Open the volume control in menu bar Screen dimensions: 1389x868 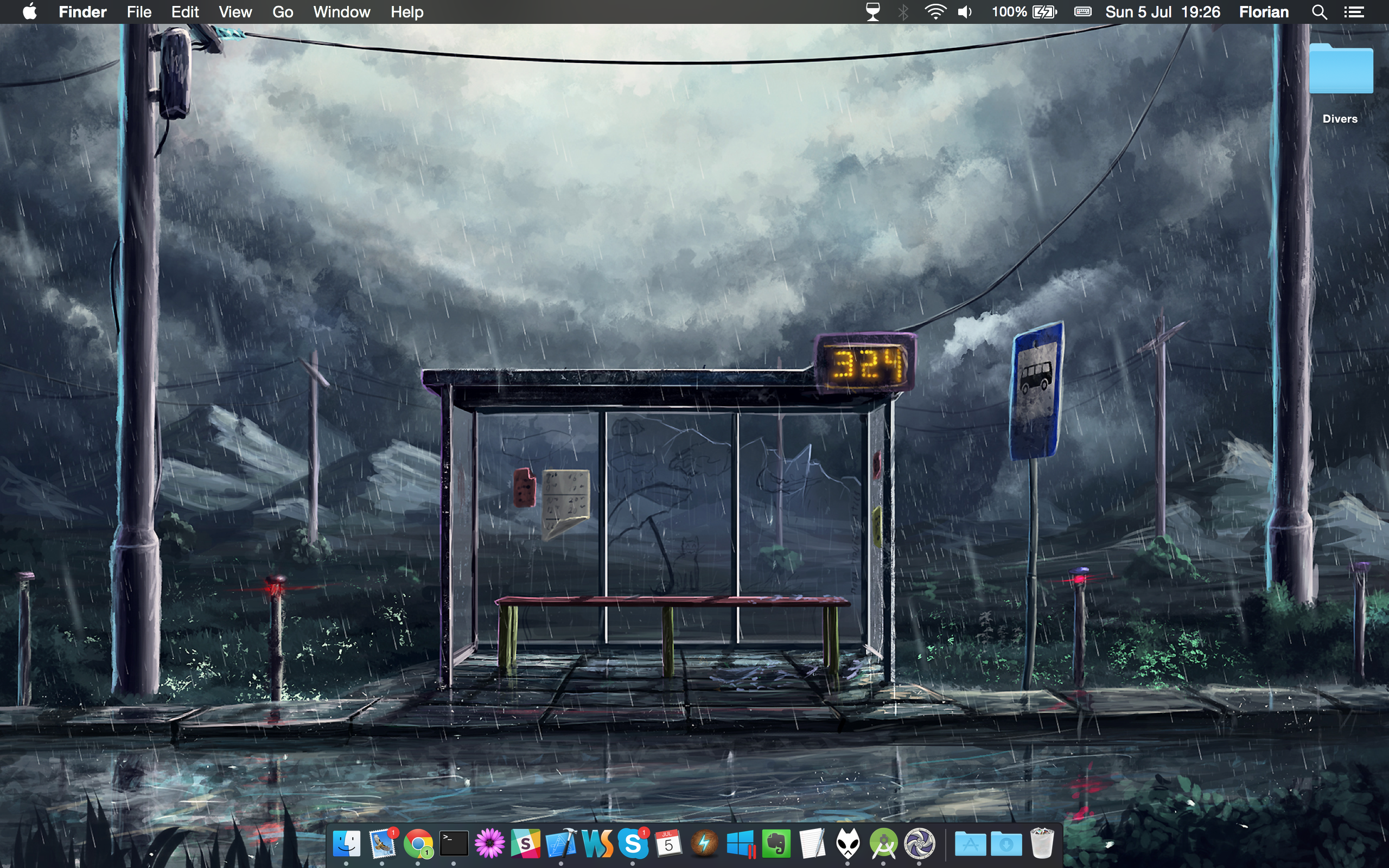(x=965, y=12)
